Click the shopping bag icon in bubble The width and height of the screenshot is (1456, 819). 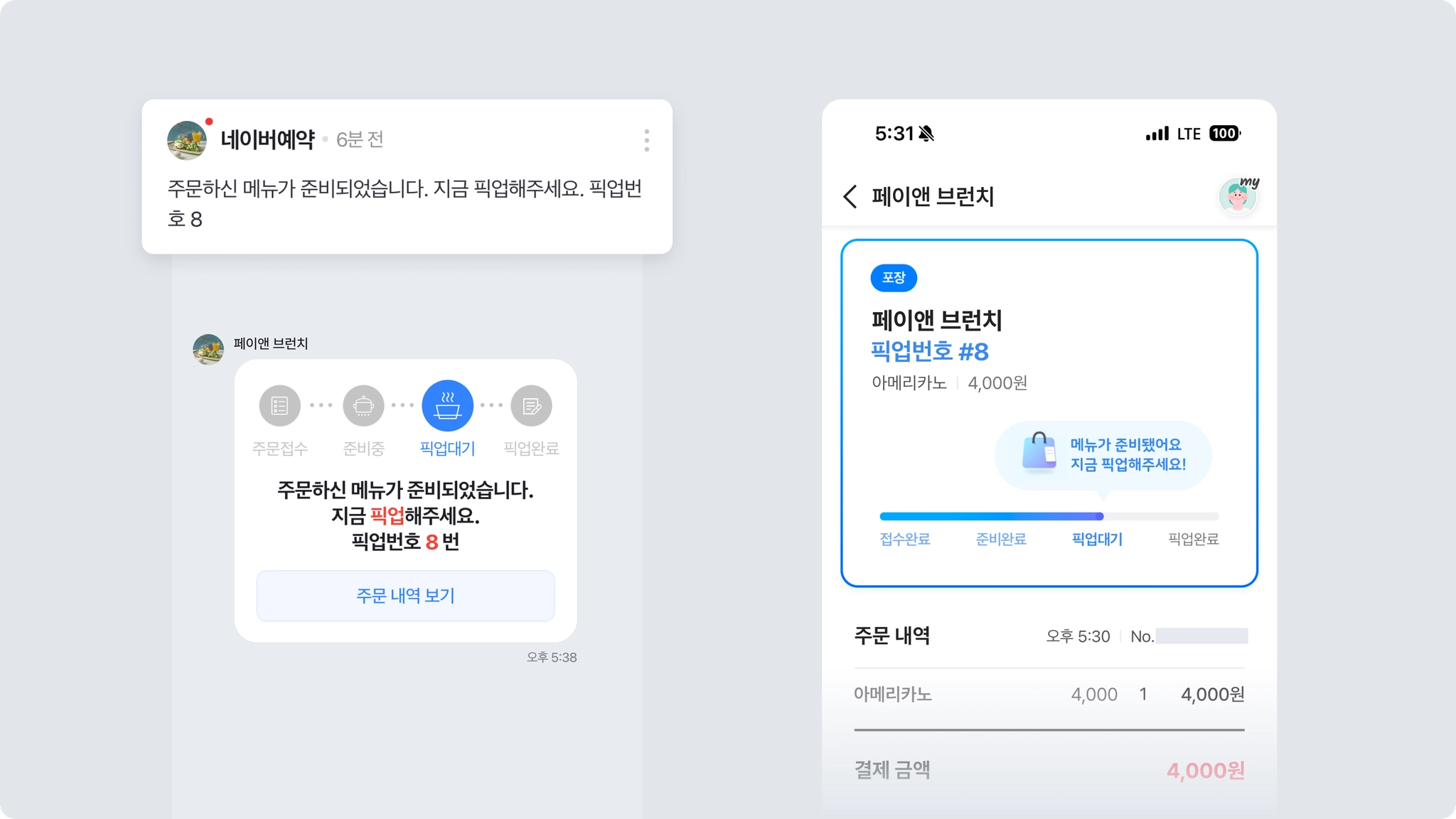(1039, 452)
